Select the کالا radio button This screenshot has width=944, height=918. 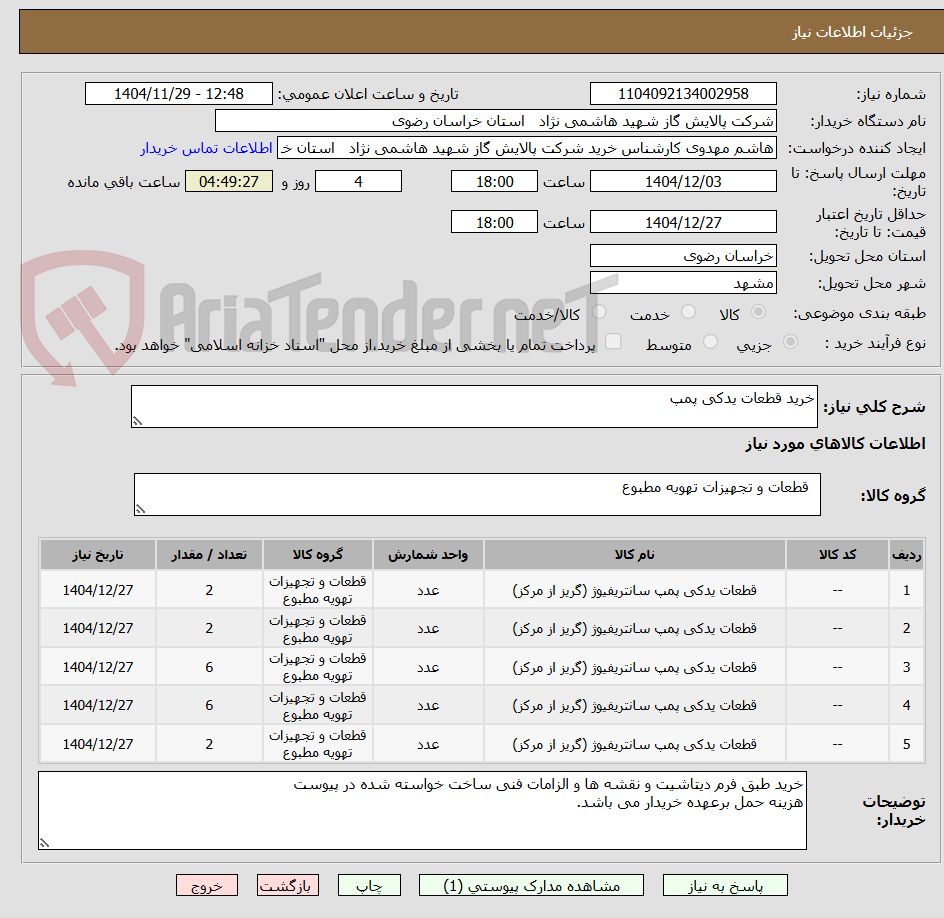(759, 312)
